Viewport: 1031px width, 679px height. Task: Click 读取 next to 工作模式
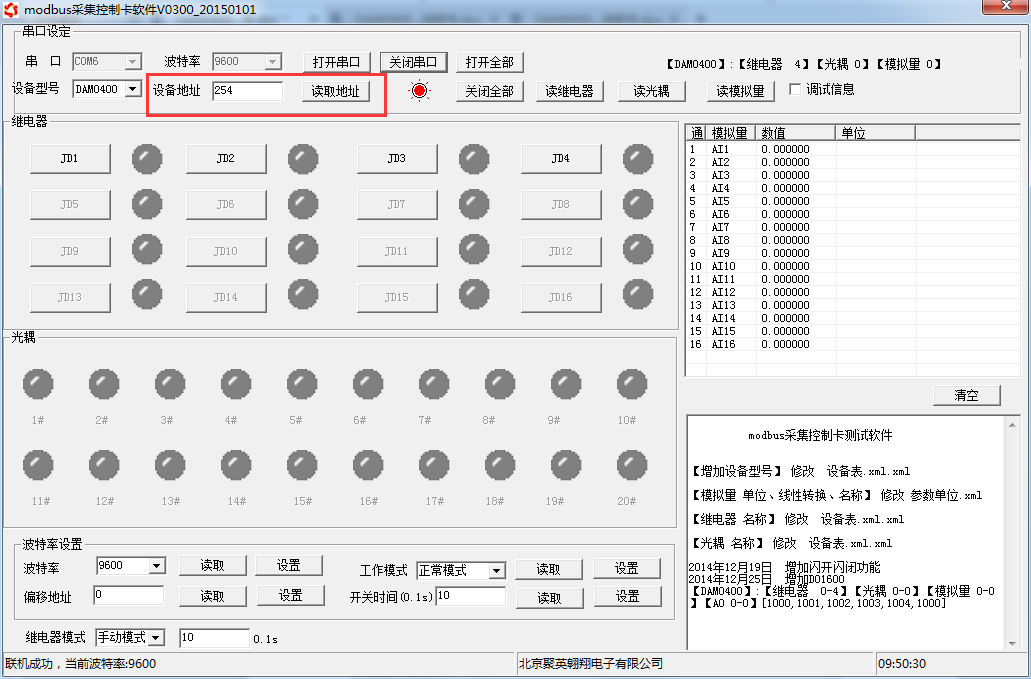pos(549,570)
